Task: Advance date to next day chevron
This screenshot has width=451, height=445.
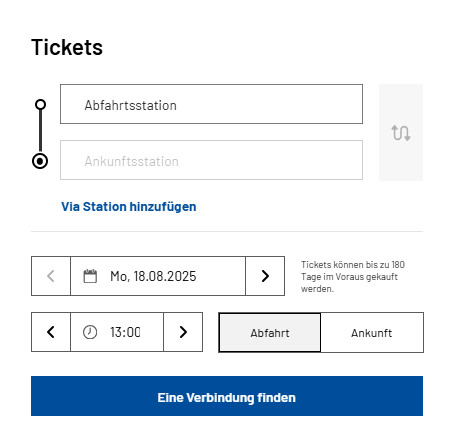Action: tap(265, 276)
